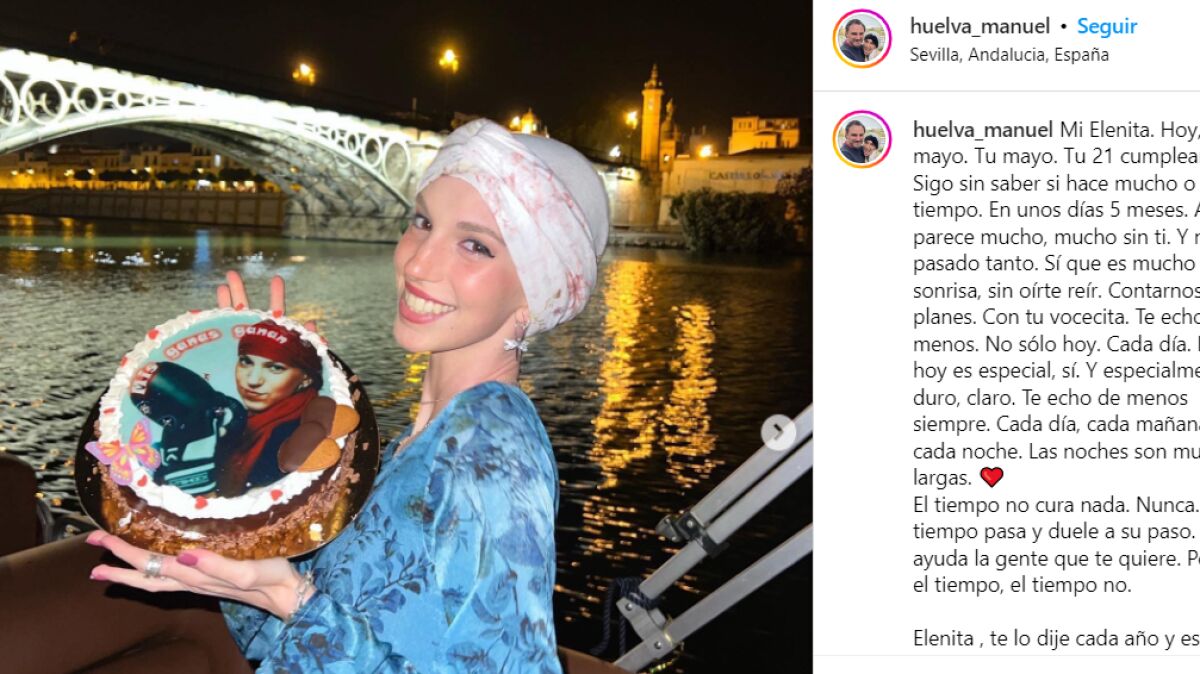Follow the account via Seguir

[x=1107, y=27]
